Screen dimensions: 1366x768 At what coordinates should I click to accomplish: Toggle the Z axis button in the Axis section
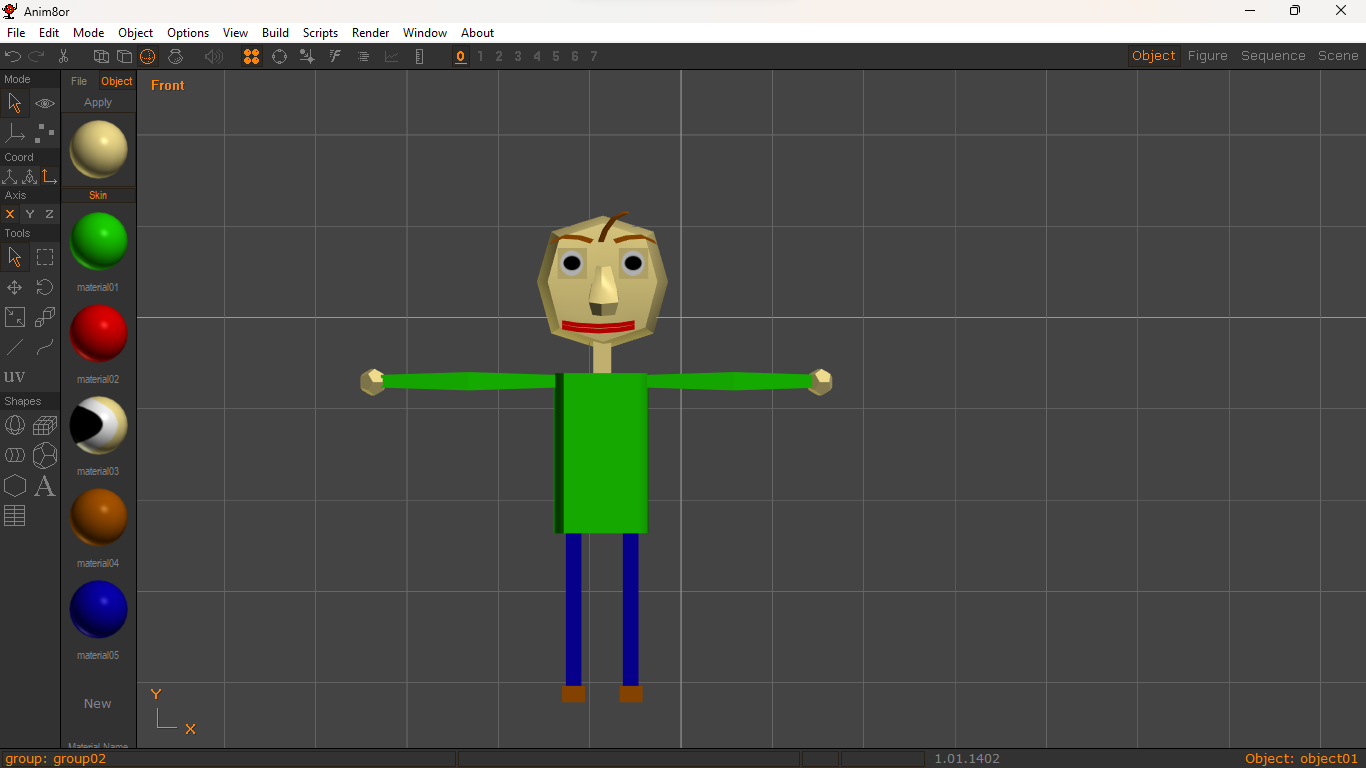click(x=48, y=214)
